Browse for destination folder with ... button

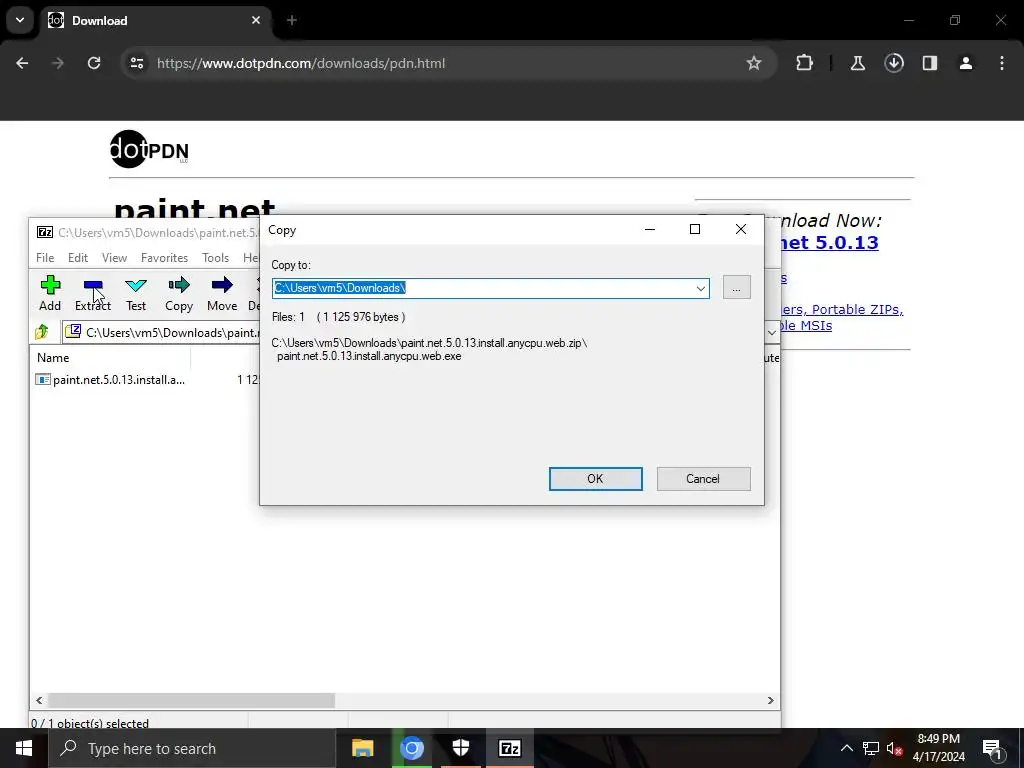pos(737,287)
